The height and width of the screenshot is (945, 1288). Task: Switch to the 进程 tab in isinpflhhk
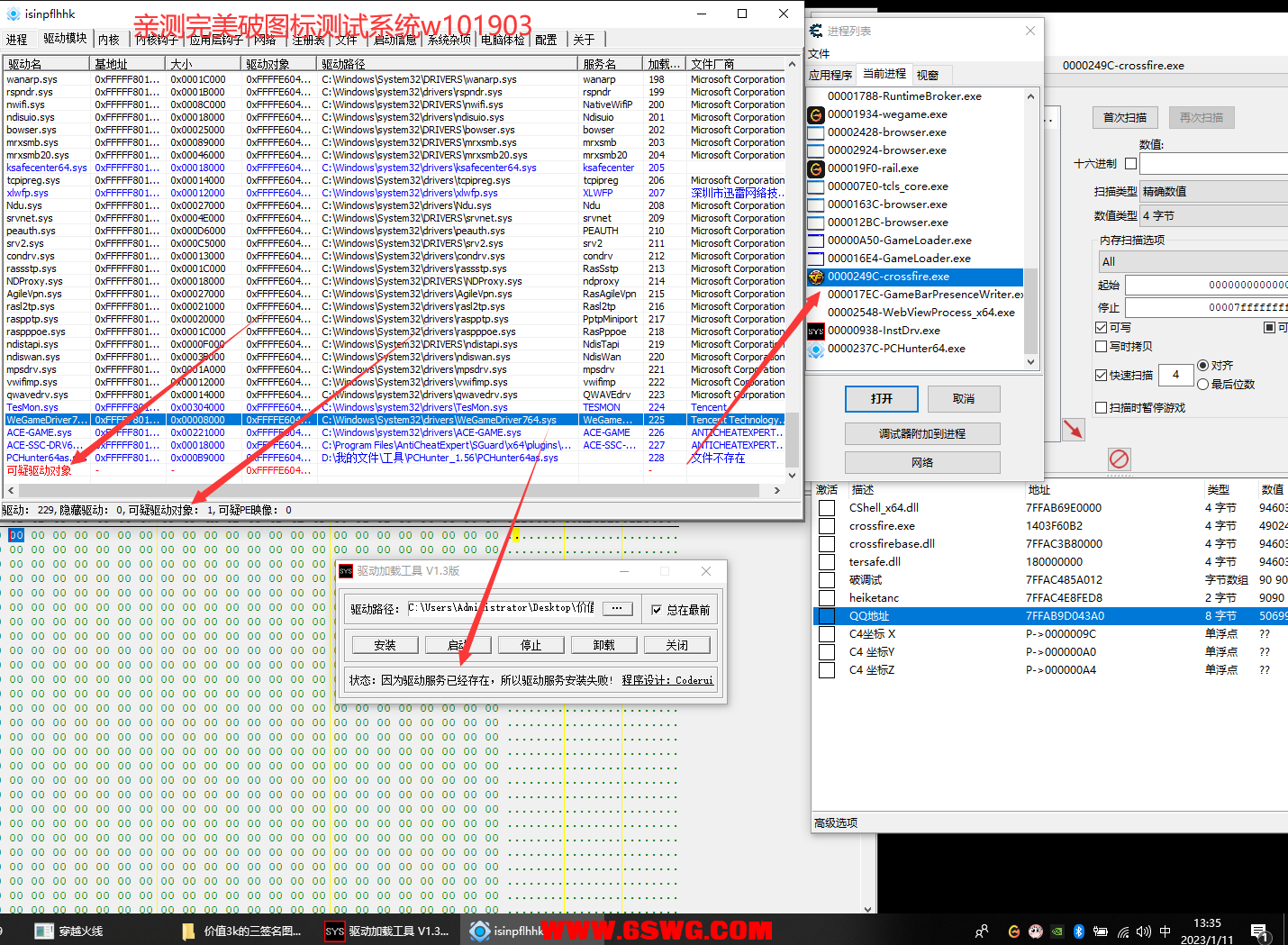coord(16,40)
